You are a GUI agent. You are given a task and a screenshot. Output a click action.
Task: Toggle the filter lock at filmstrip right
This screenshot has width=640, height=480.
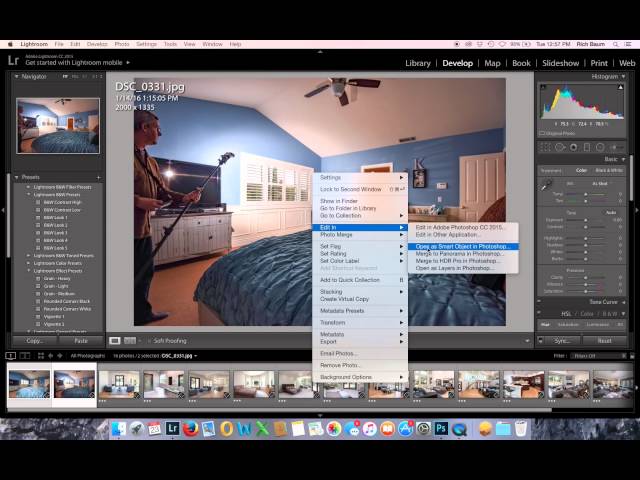coord(632,356)
